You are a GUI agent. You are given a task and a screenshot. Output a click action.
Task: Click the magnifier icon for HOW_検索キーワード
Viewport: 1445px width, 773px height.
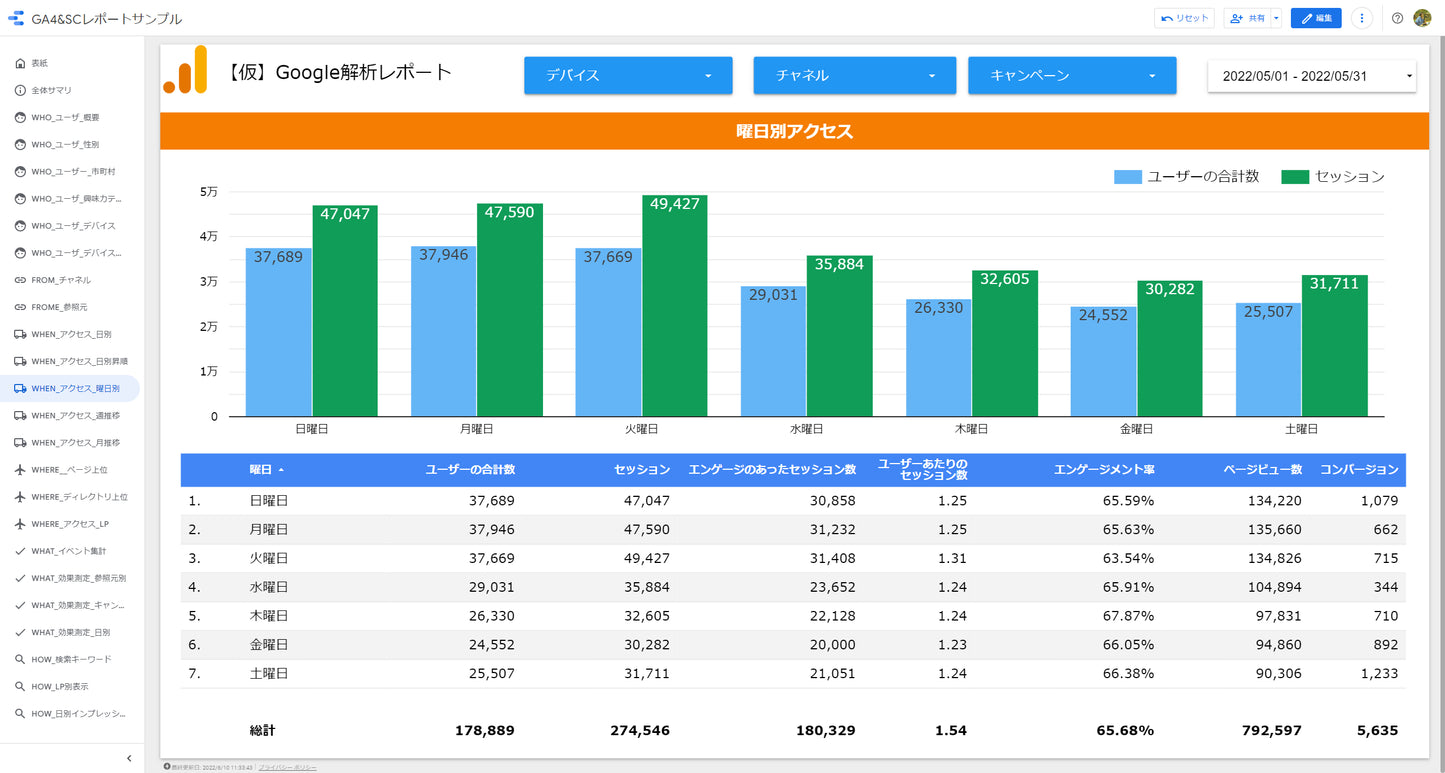(21, 659)
